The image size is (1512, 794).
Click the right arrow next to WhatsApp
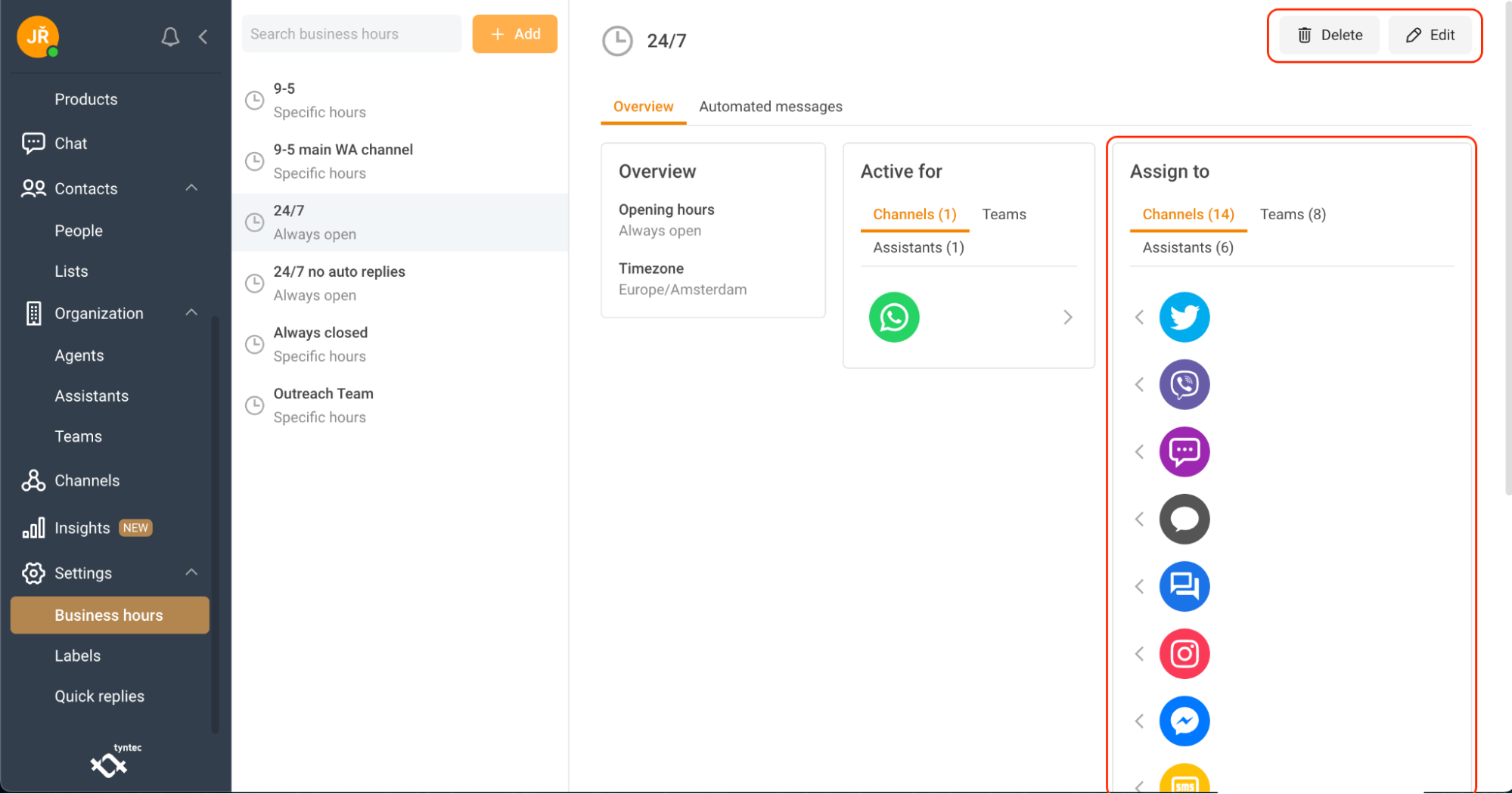[1067, 317]
